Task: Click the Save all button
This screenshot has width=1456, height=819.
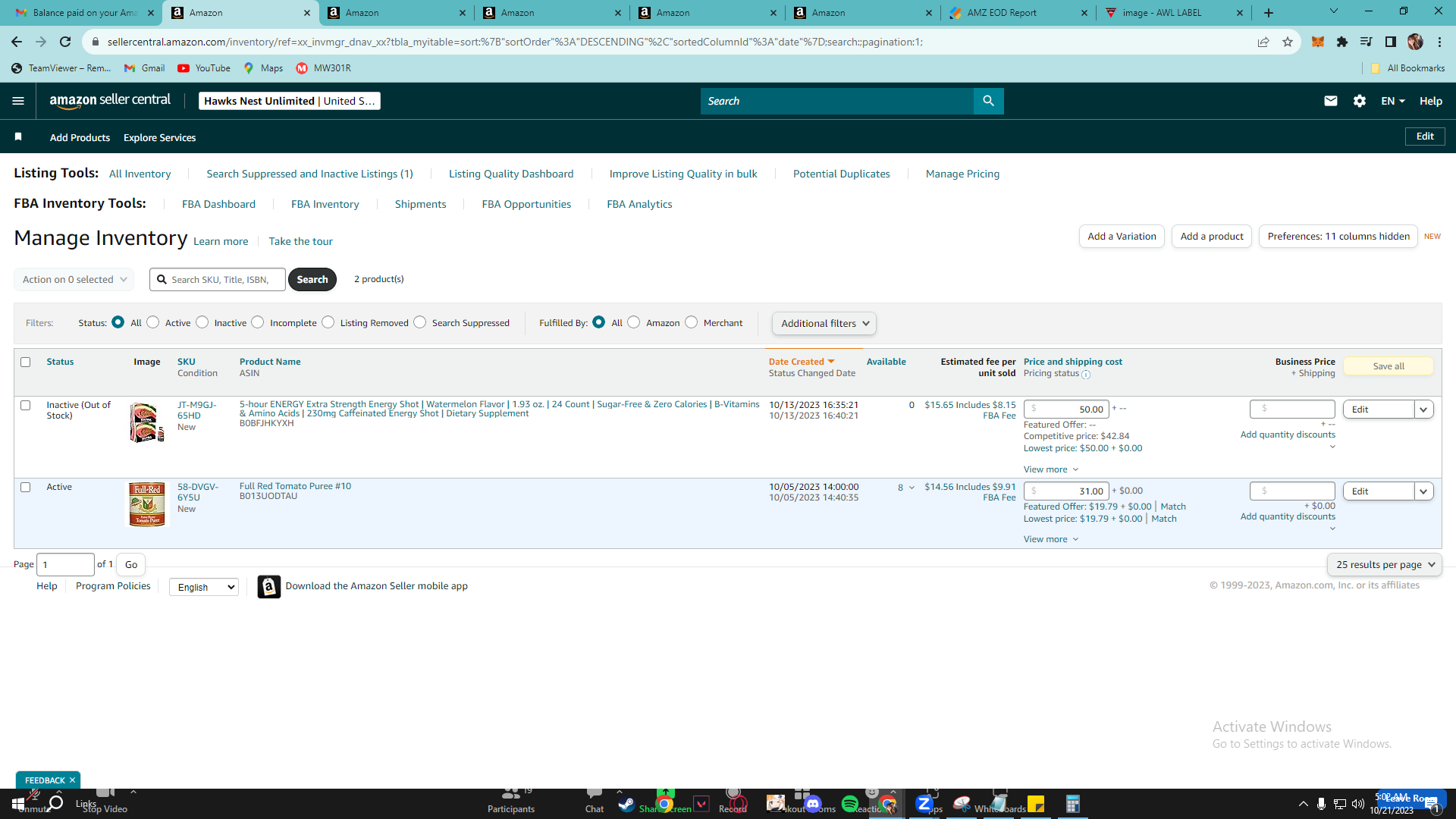Action: [x=1389, y=366]
